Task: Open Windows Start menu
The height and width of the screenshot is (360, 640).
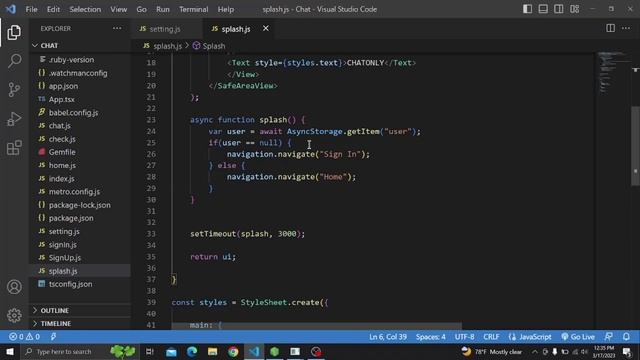Action: [x=9, y=351]
